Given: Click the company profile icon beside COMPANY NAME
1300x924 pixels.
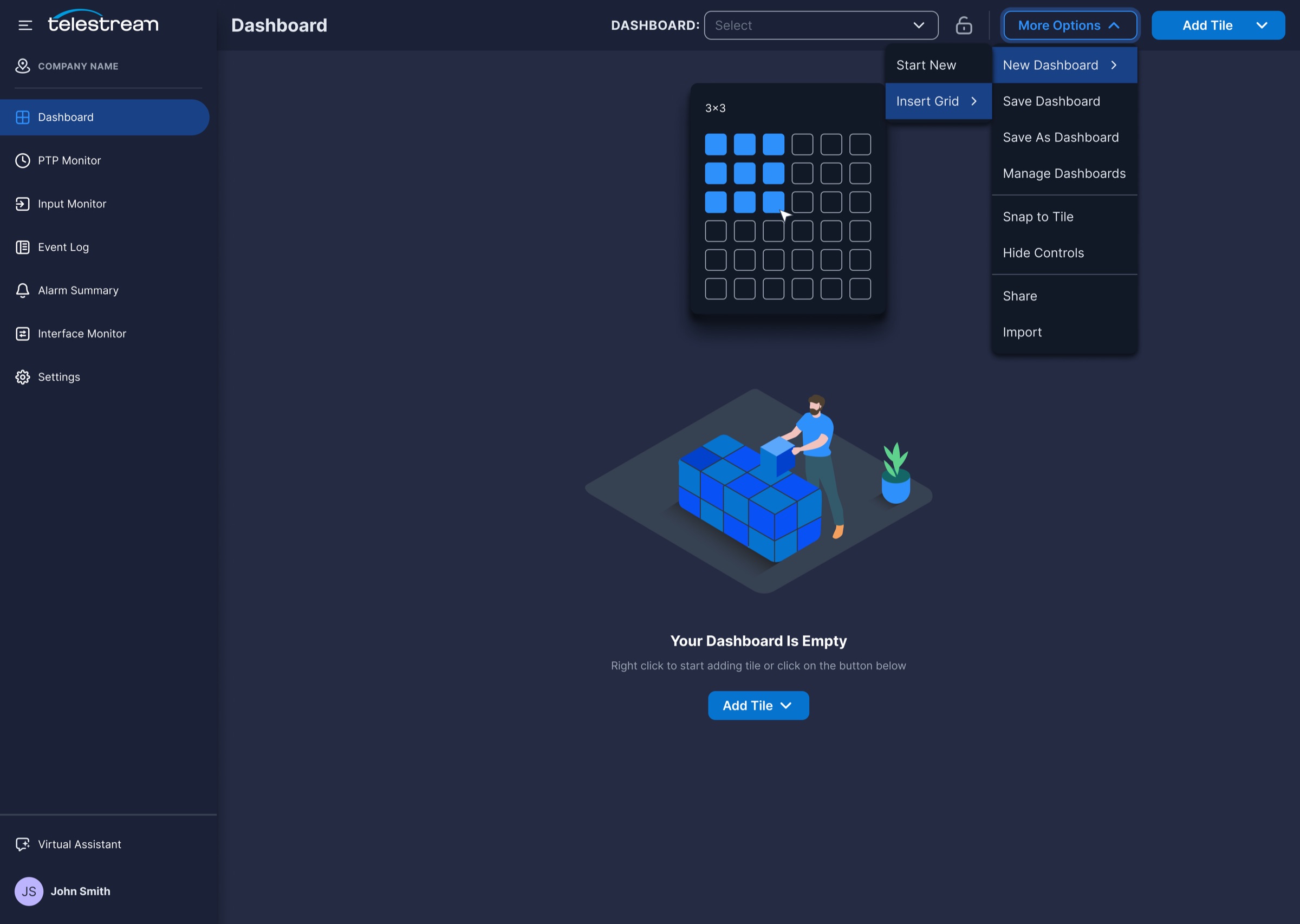Looking at the screenshot, I should (x=22, y=66).
